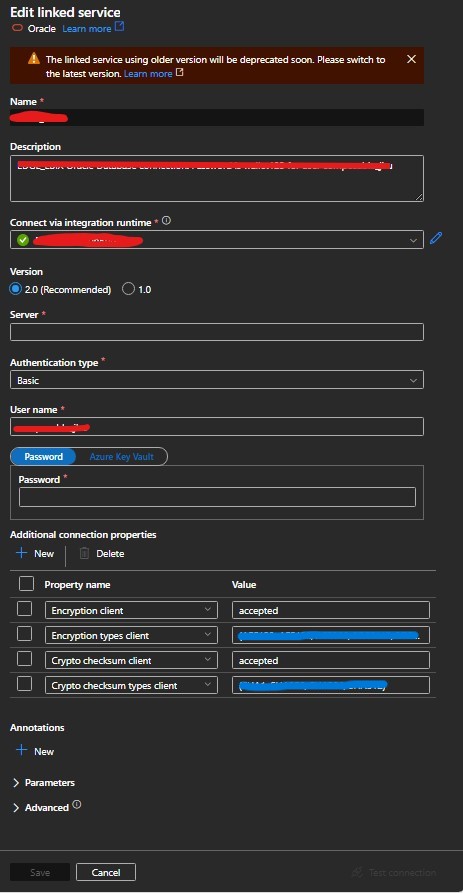Open Learn more link in warning banner
Screen dimensions: 463x893
pos(148,73)
